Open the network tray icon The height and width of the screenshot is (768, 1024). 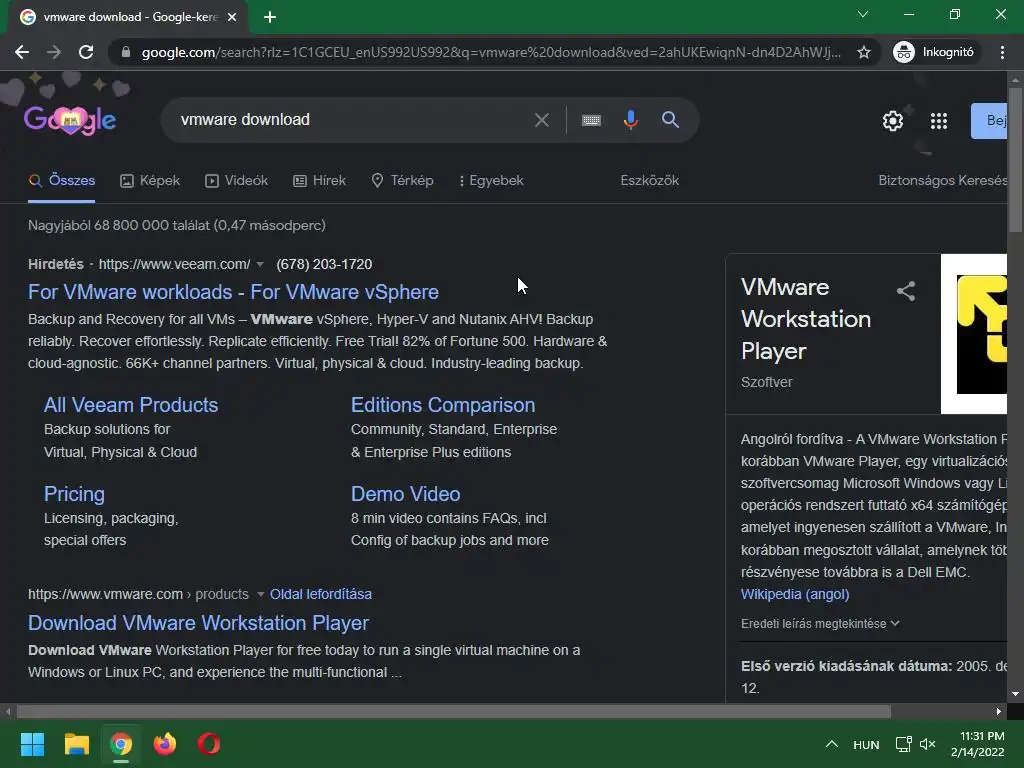click(x=903, y=744)
